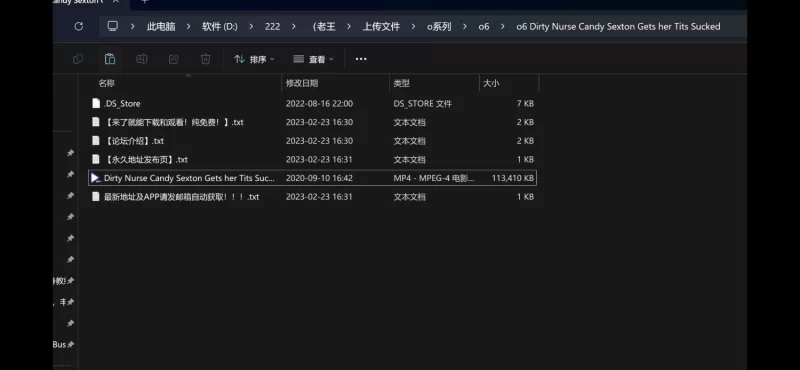Screen dimensions: 800x370
Task: Click the pin icon beside Bus
Action: tap(70, 345)
